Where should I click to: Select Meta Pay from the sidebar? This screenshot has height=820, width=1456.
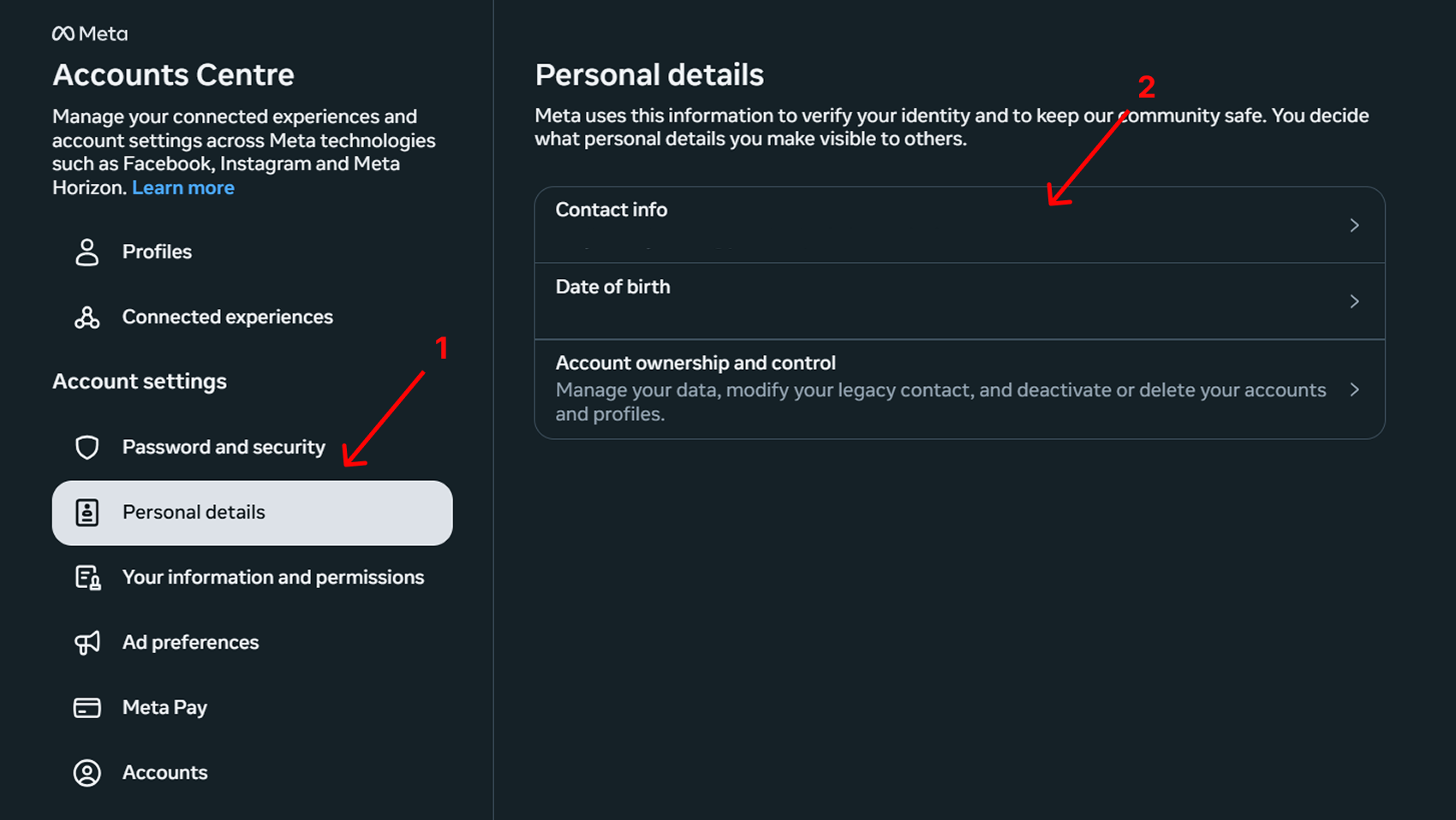tap(164, 708)
